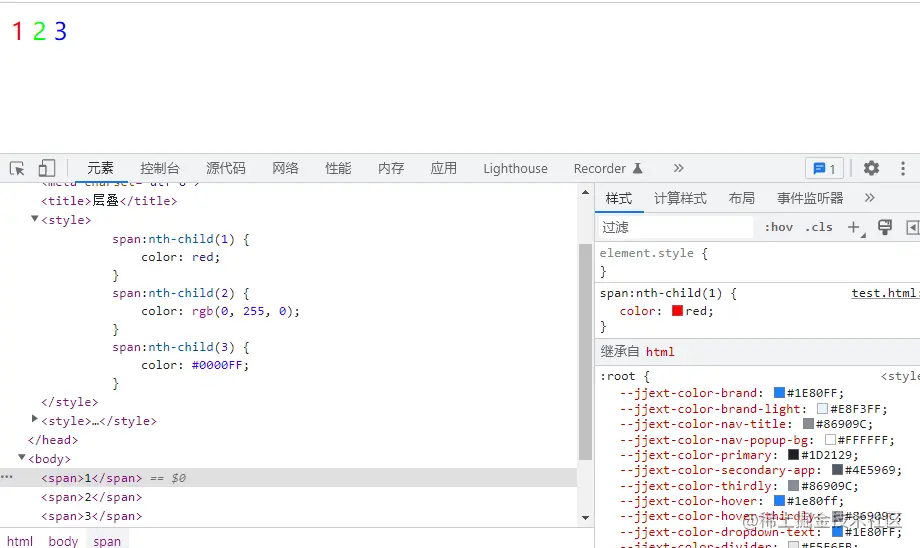The width and height of the screenshot is (920, 548).
Task: Open the DevTools three-dot menu
Action: click(902, 168)
